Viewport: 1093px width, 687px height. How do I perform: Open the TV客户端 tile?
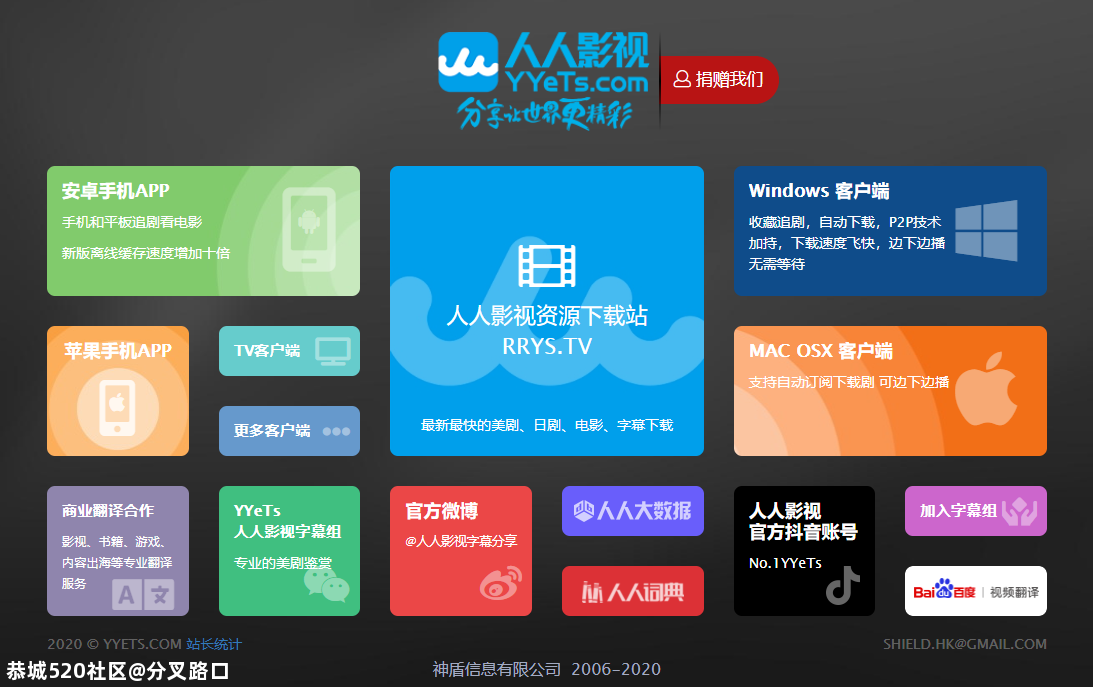pos(289,350)
